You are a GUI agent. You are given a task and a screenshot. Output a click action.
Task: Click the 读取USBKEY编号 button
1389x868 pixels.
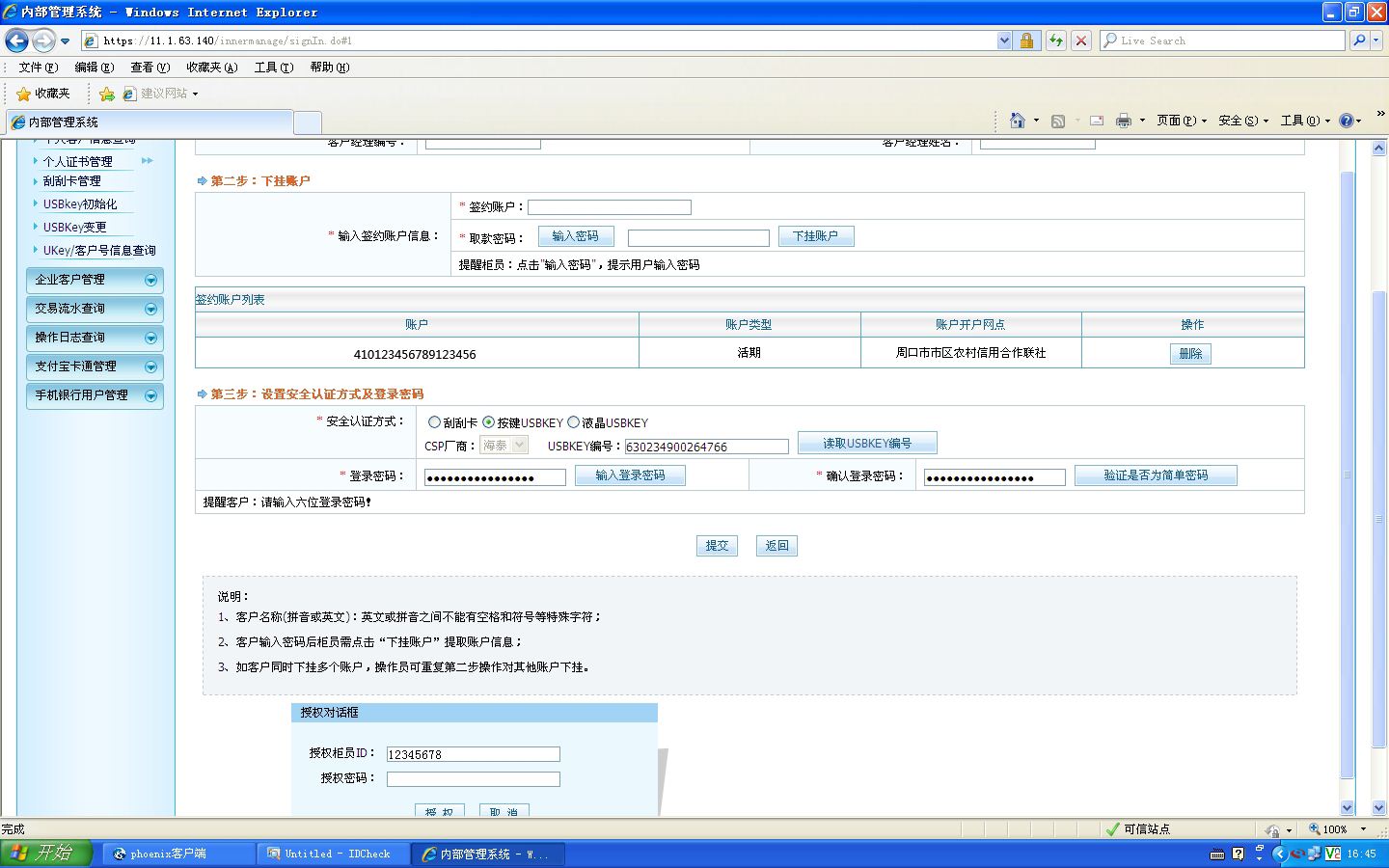867,444
